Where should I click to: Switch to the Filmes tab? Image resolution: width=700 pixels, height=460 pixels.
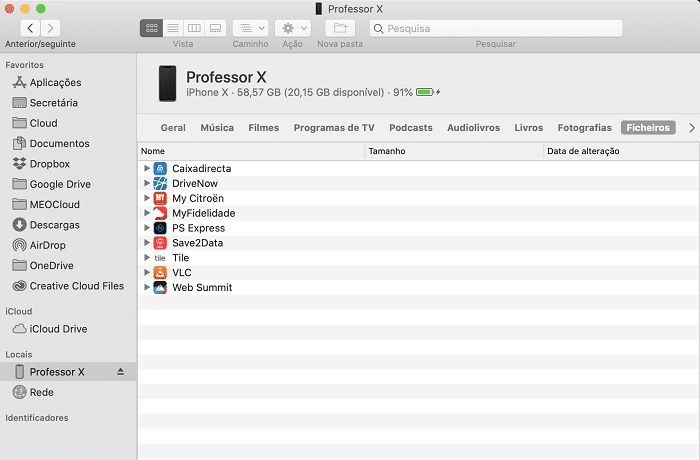[x=263, y=128]
